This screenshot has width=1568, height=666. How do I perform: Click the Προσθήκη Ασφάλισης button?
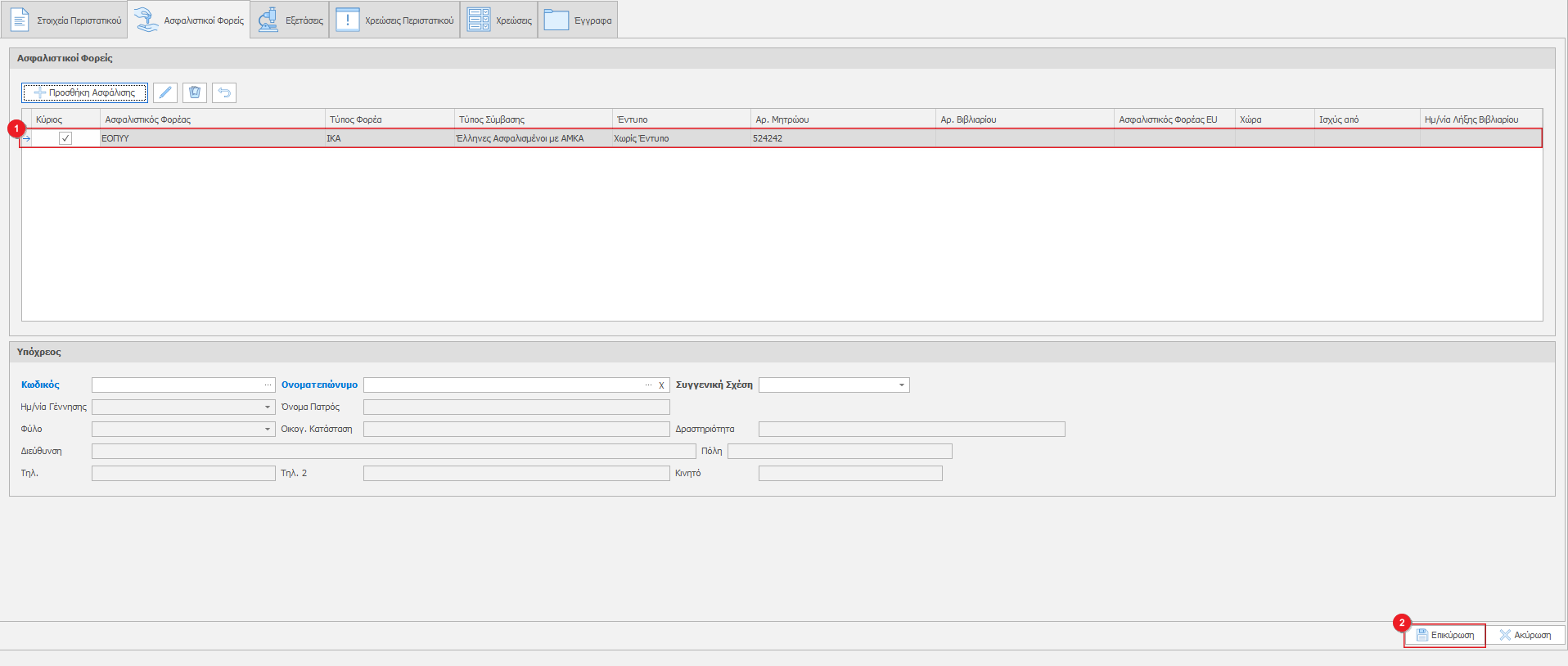85,92
